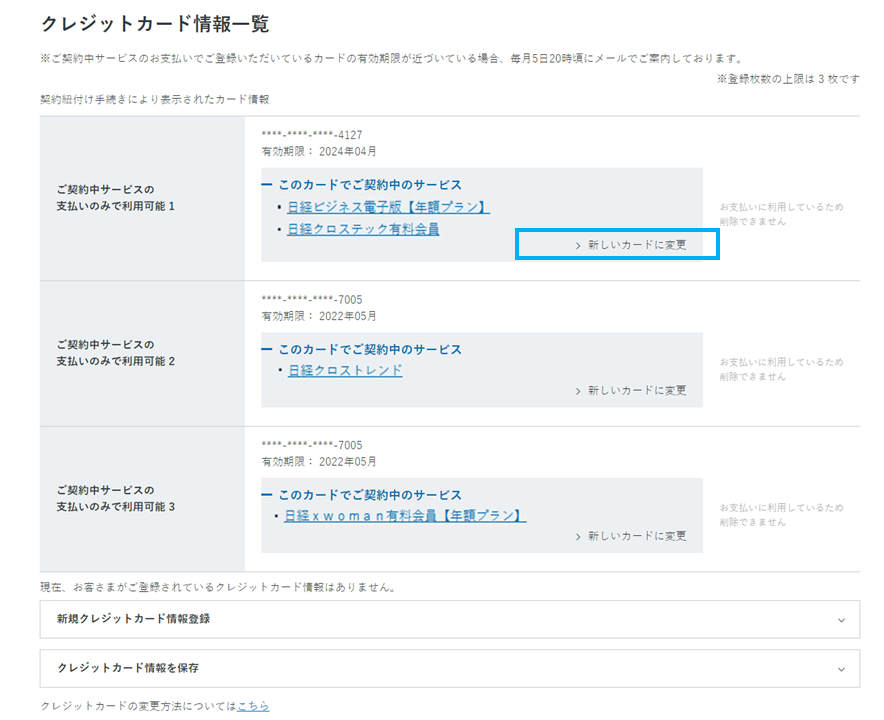The image size is (884, 720).
Task: Click card number ****-****-****-4127
Action: coord(312,135)
